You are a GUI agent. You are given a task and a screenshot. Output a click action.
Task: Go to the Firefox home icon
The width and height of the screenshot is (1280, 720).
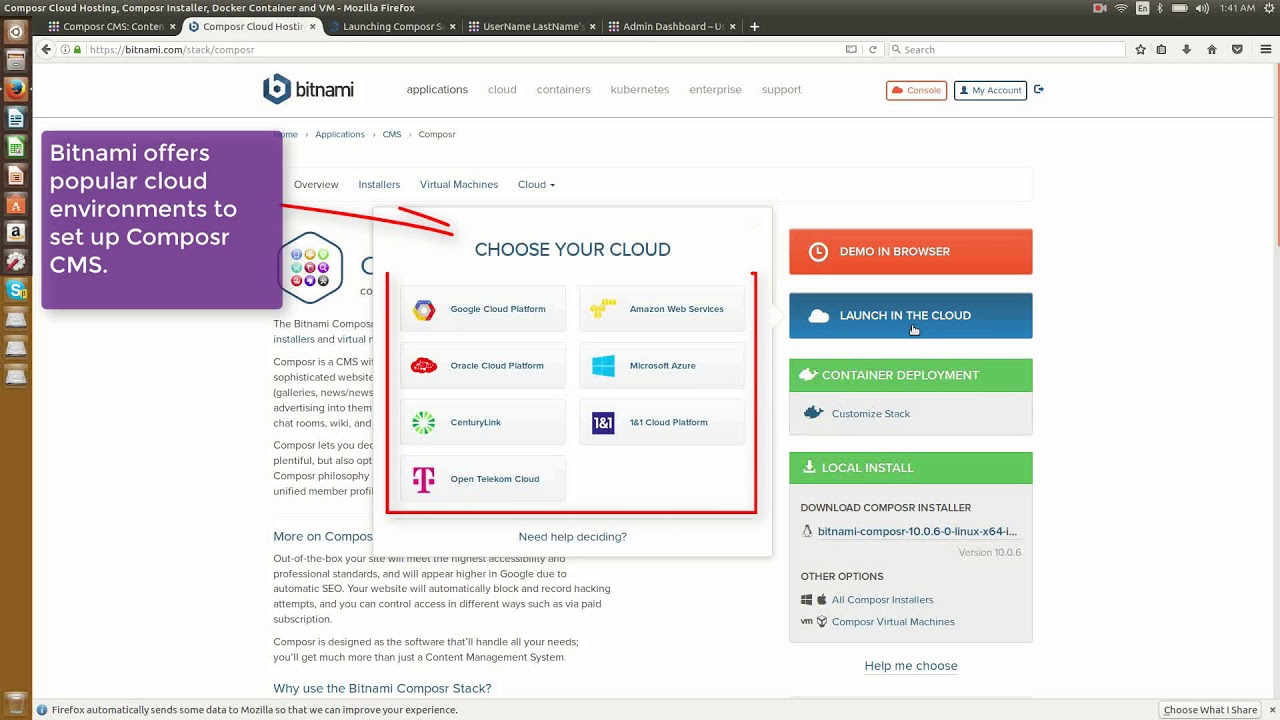point(1212,49)
